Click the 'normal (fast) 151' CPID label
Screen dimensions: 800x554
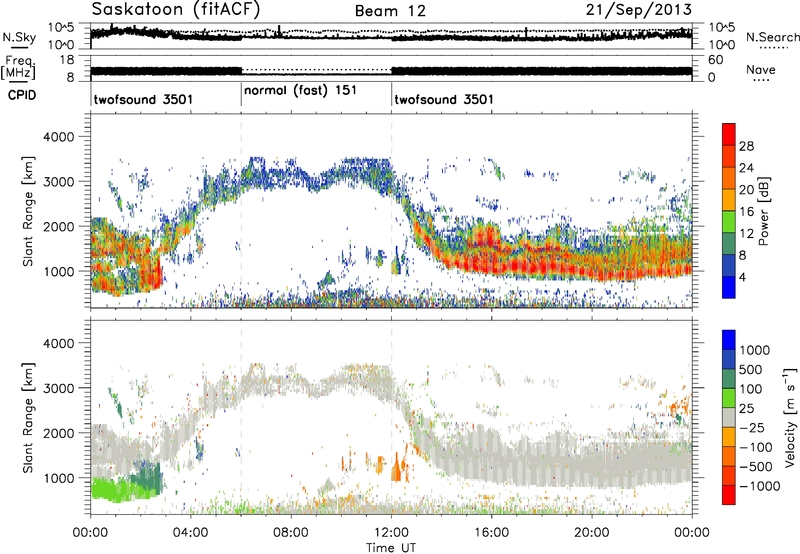[301, 91]
